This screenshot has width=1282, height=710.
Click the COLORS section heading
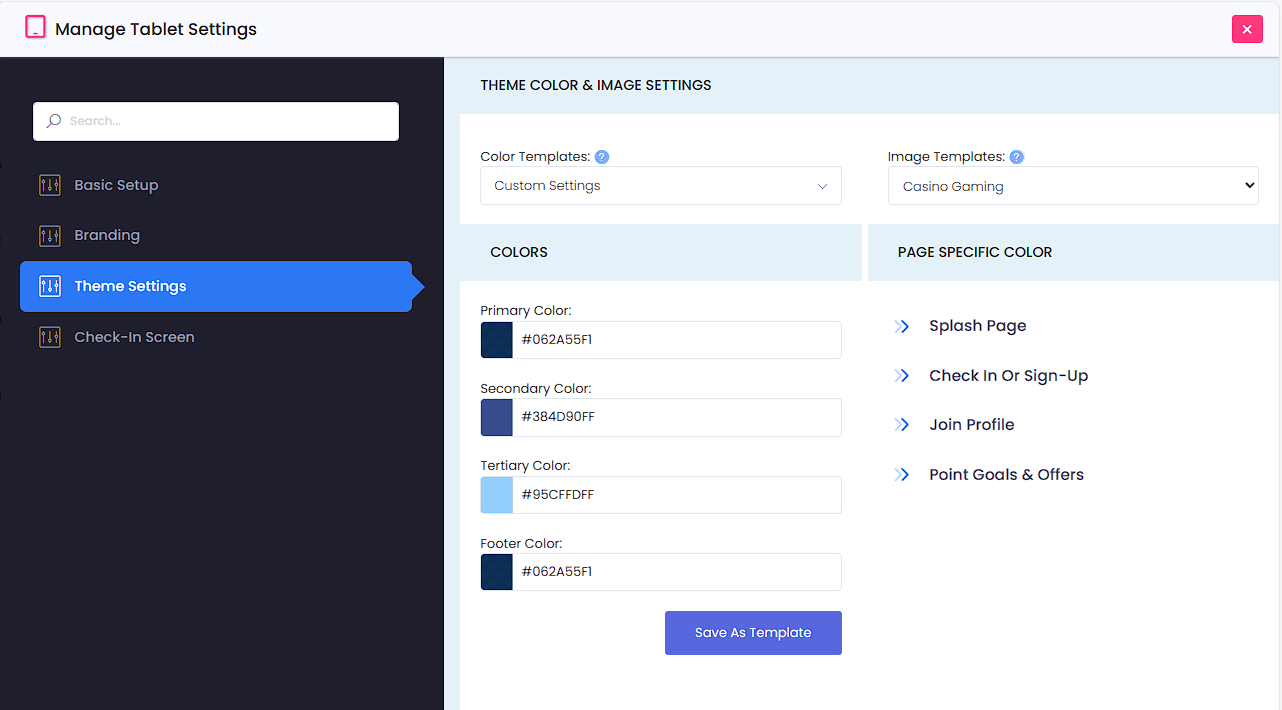pos(519,252)
